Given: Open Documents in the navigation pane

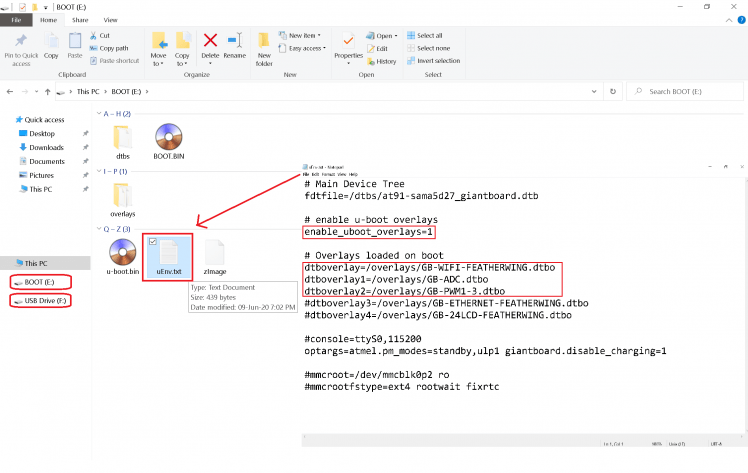Looking at the screenshot, I should click(x=42, y=161).
